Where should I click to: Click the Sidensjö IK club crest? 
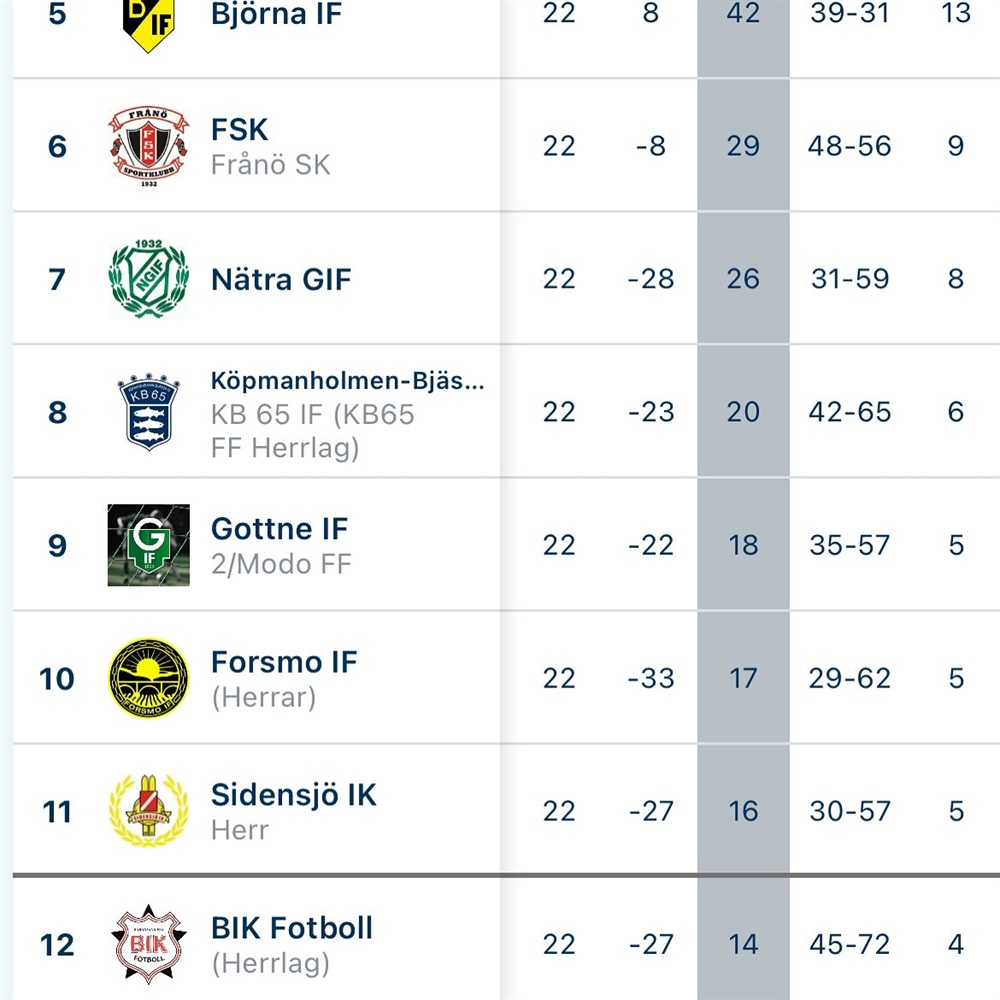click(x=148, y=811)
